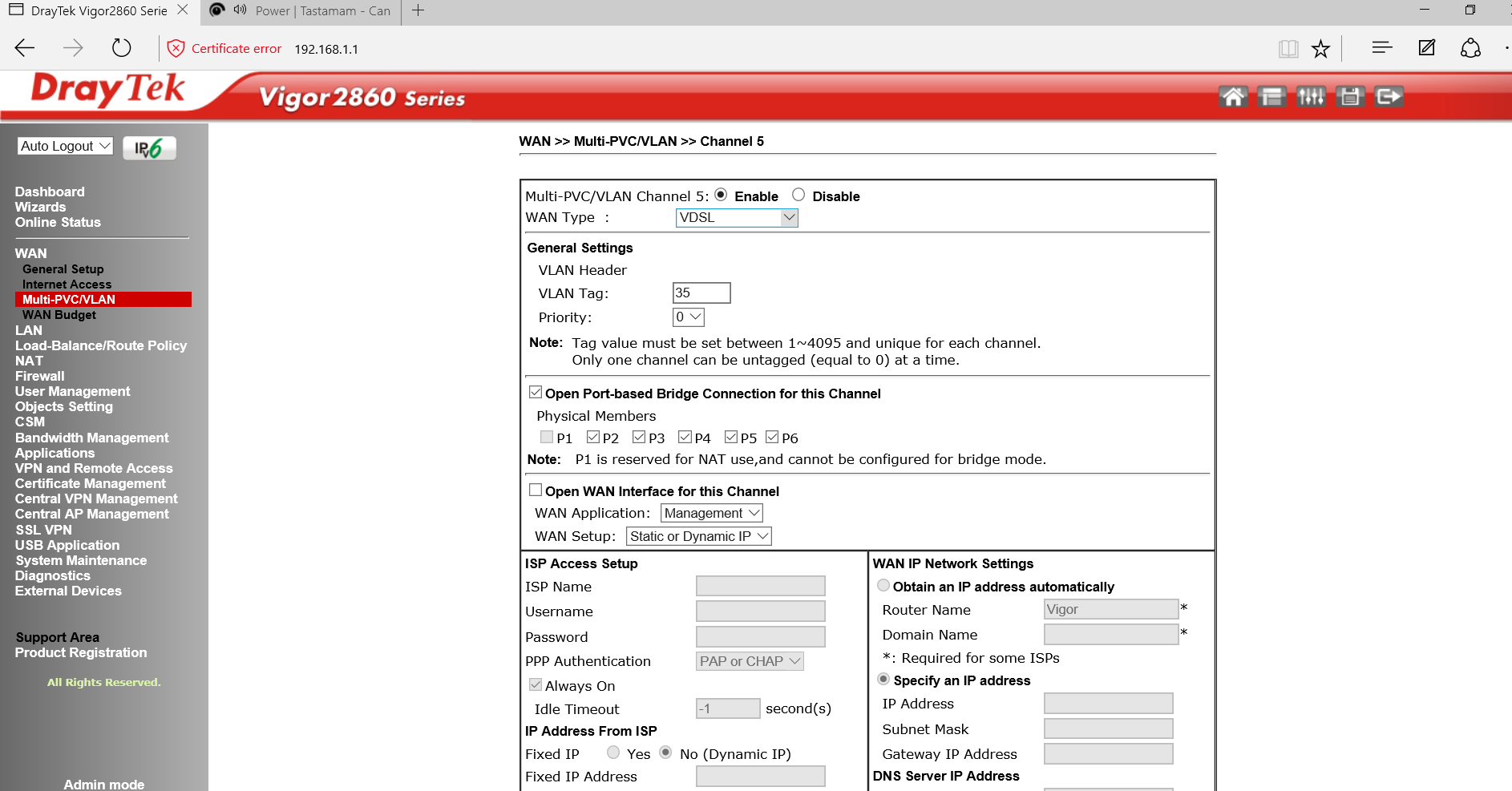Click the floppy disk save icon
The width and height of the screenshot is (1512, 791).
pos(1350,97)
